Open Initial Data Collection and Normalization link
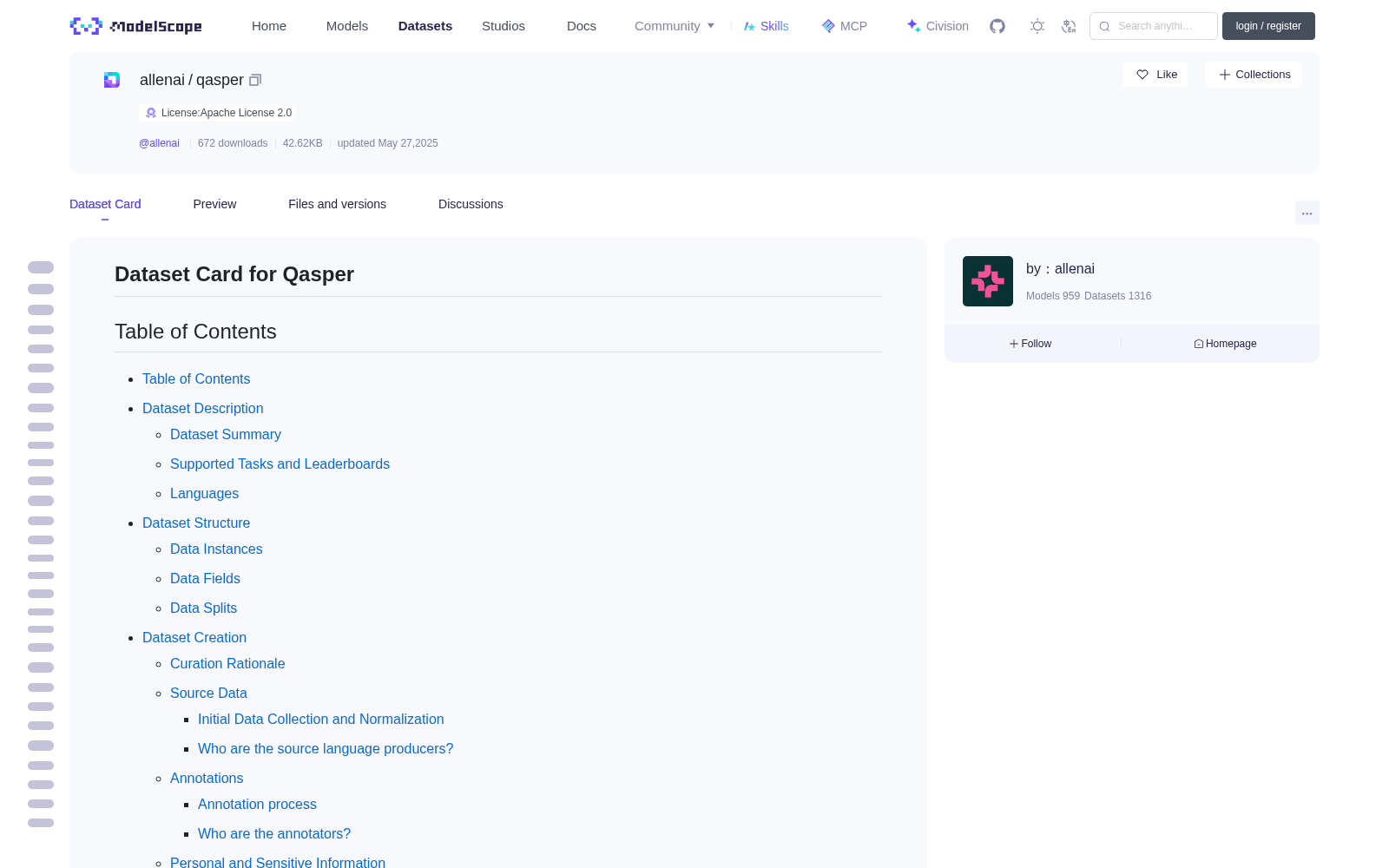This screenshot has height=868, width=1389. 320,719
